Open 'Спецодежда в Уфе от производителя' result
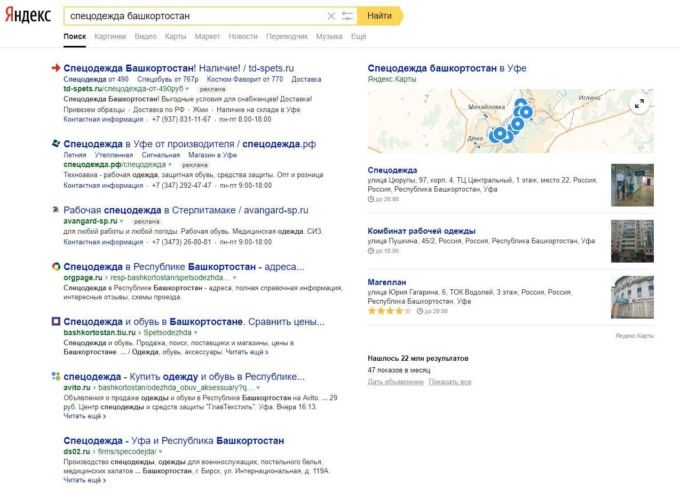 tap(190, 144)
